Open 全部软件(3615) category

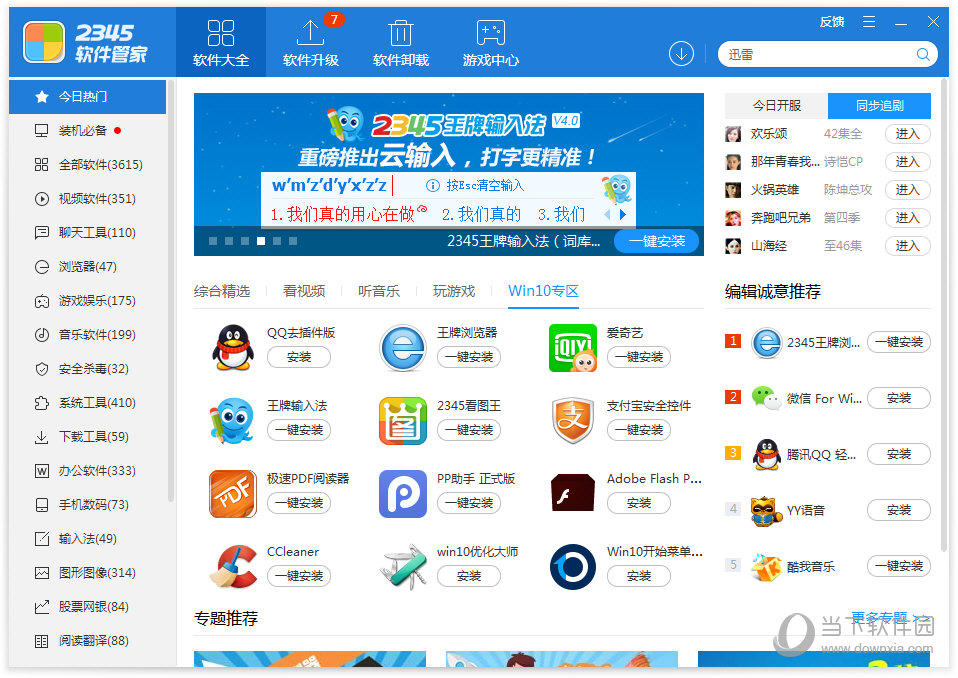click(87, 165)
